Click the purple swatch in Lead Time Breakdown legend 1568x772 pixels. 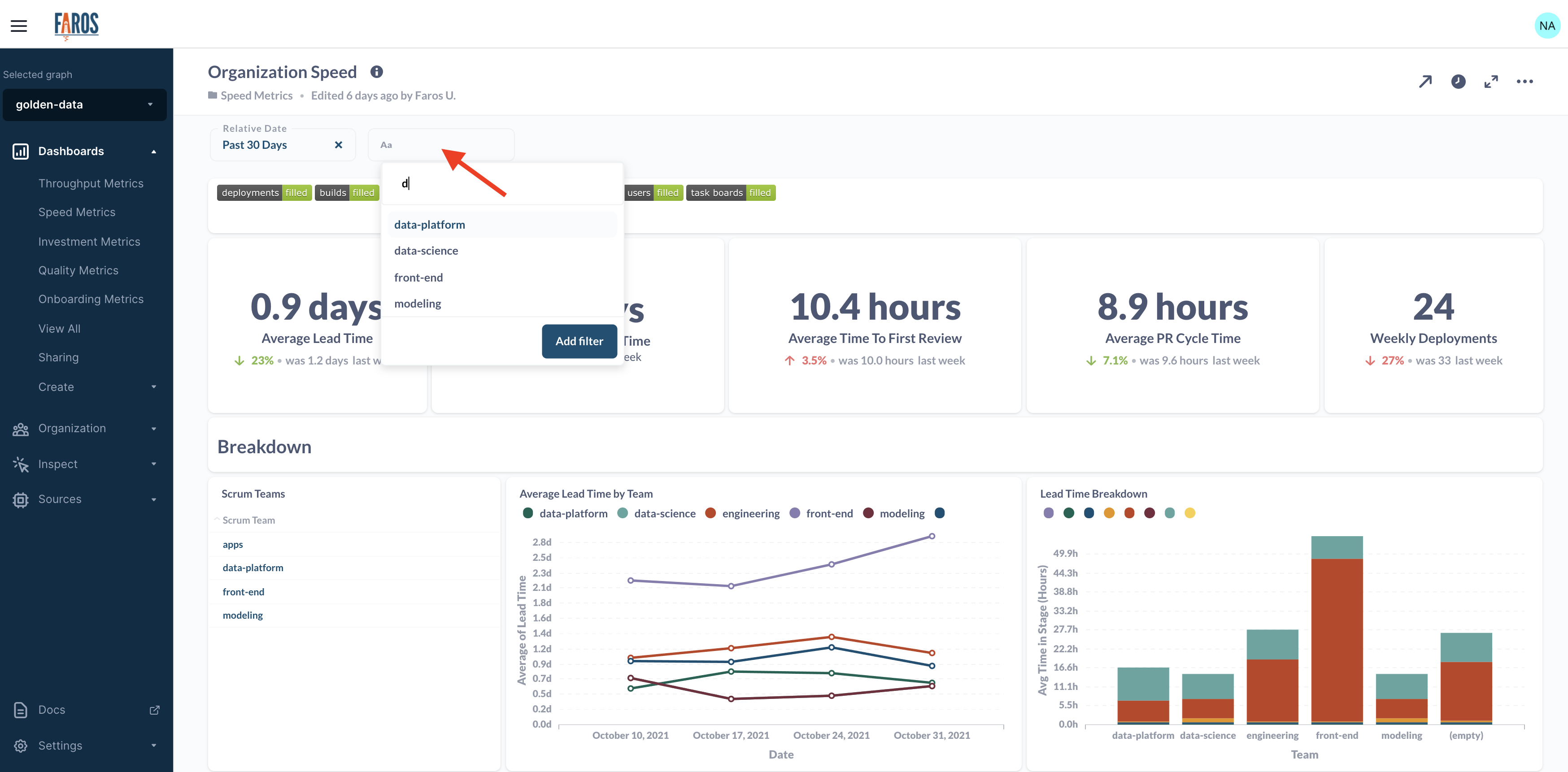1048,513
